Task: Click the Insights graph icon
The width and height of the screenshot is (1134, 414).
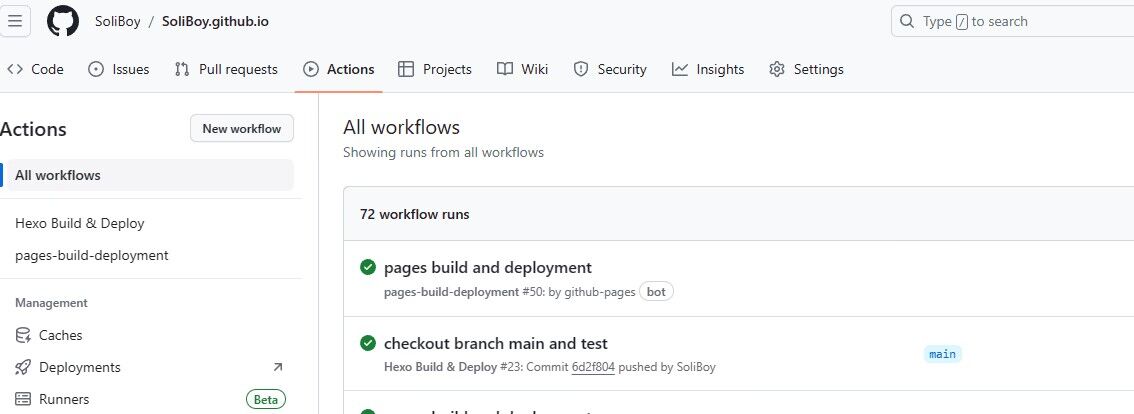Action: click(680, 69)
